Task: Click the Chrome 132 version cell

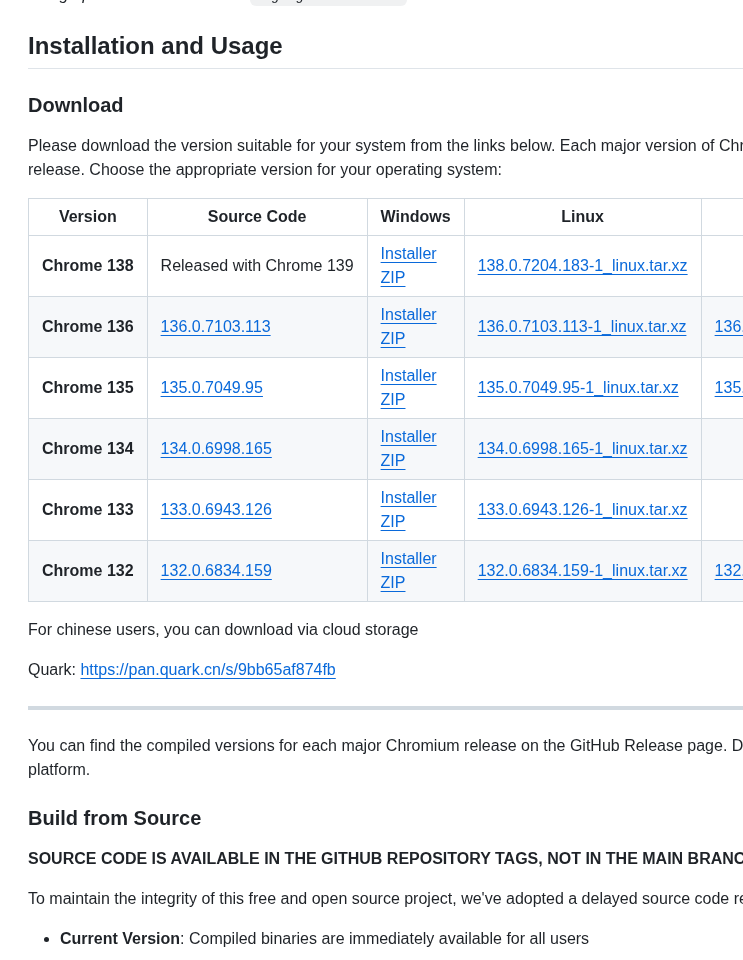Action: click(88, 570)
